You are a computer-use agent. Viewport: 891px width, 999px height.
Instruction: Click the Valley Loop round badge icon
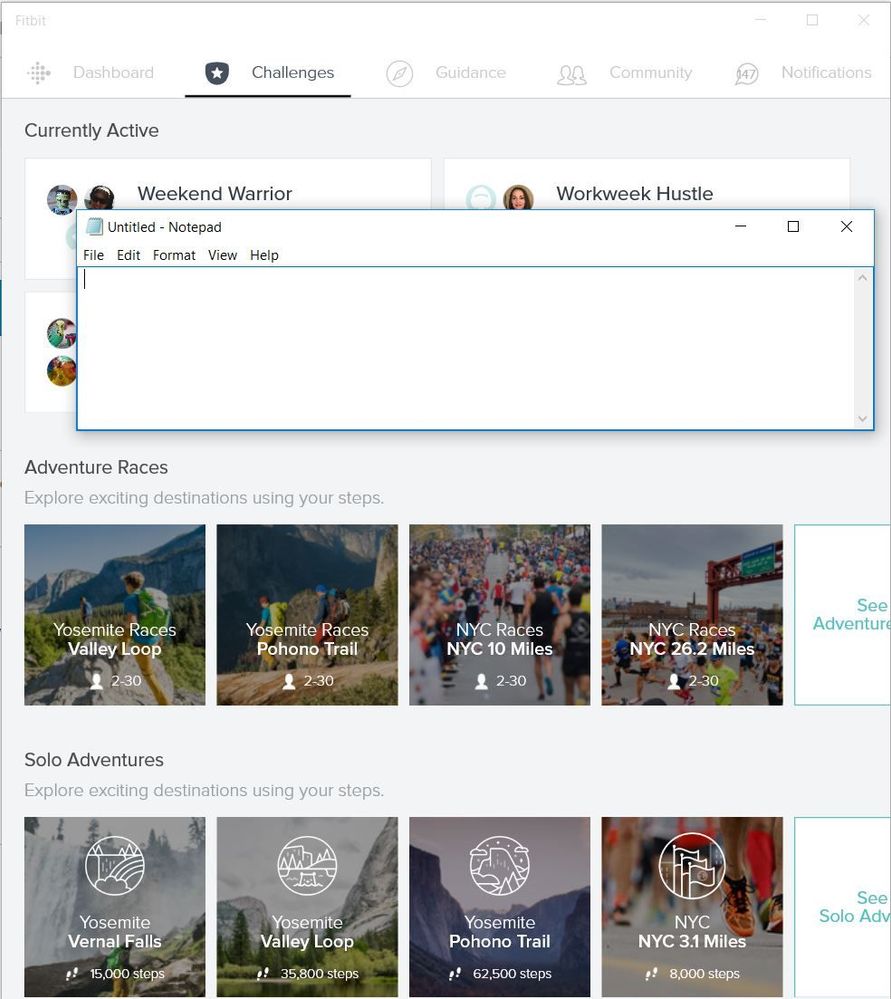coord(307,866)
